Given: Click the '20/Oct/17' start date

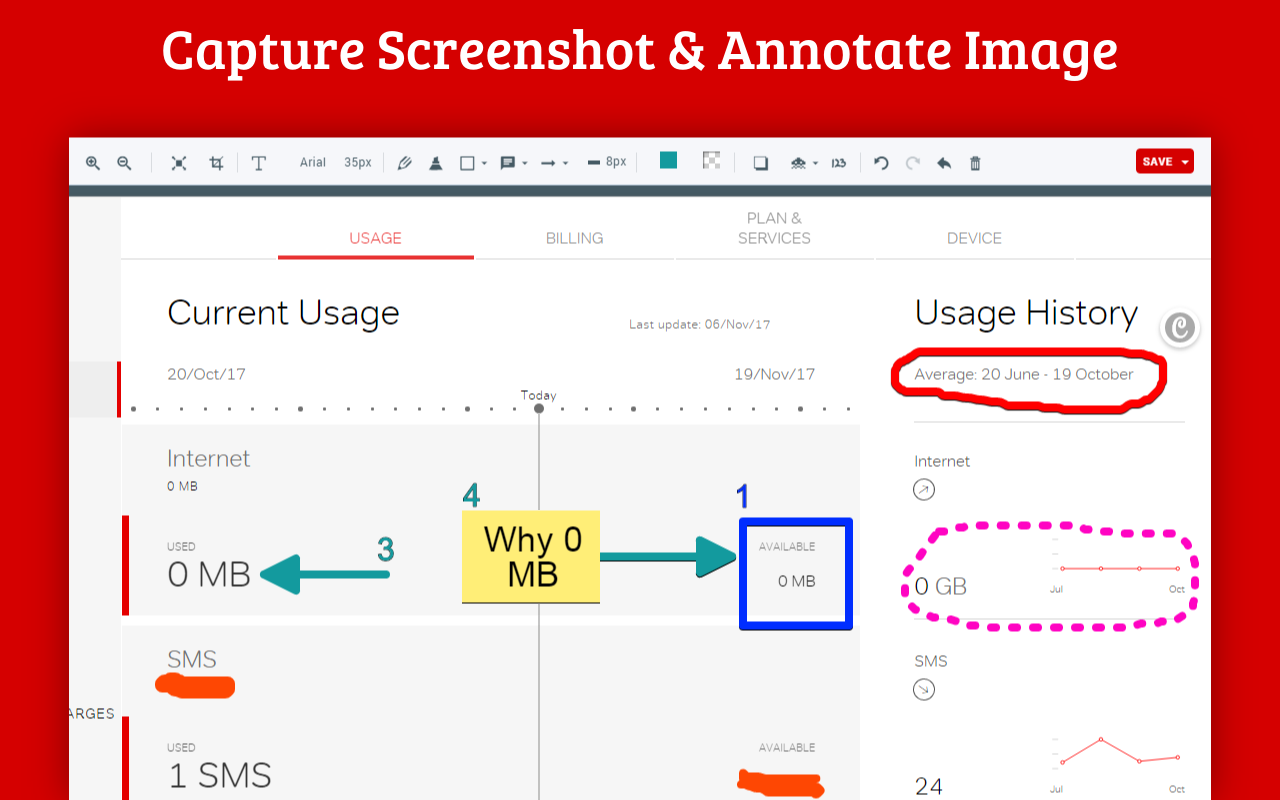Looking at the screenshot, I should (x=206, y=374).
